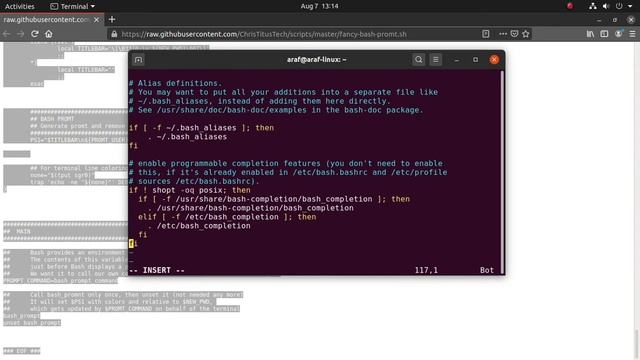640x360 pixels.
Task: Click the ". ~/.bash_aliases" line in vim
Action: (187, 137)
